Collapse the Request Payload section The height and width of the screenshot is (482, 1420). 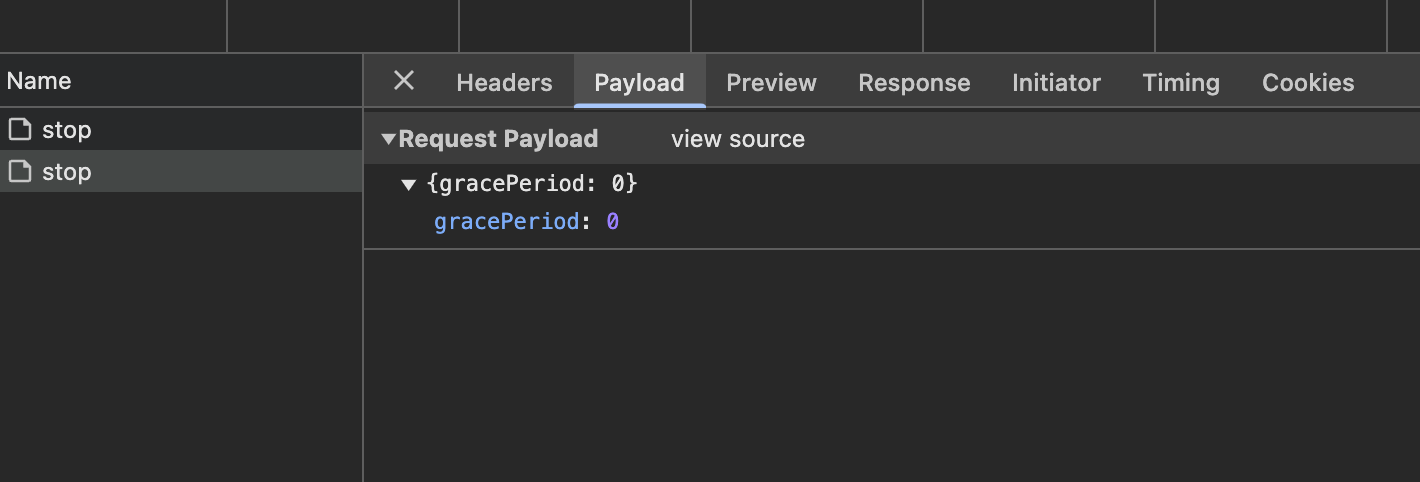coord(389,139)
